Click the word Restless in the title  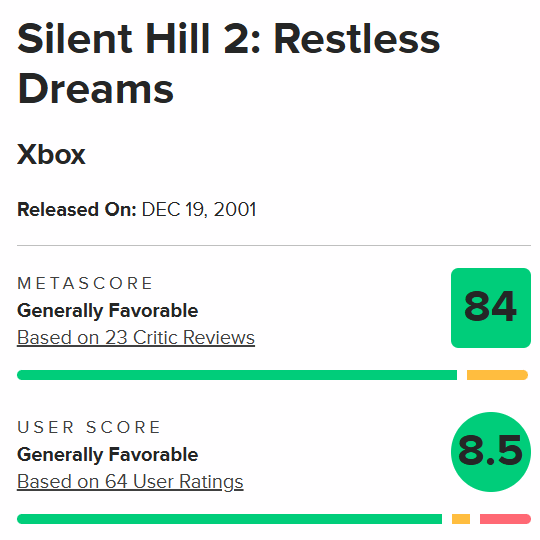click(357, 39)
